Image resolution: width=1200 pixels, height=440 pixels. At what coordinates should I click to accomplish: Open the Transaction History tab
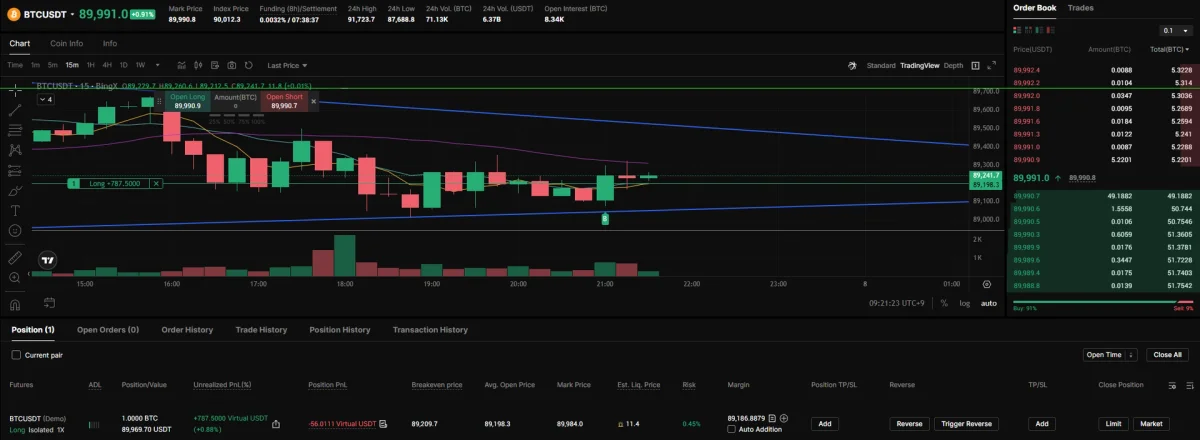pos(430,329)
